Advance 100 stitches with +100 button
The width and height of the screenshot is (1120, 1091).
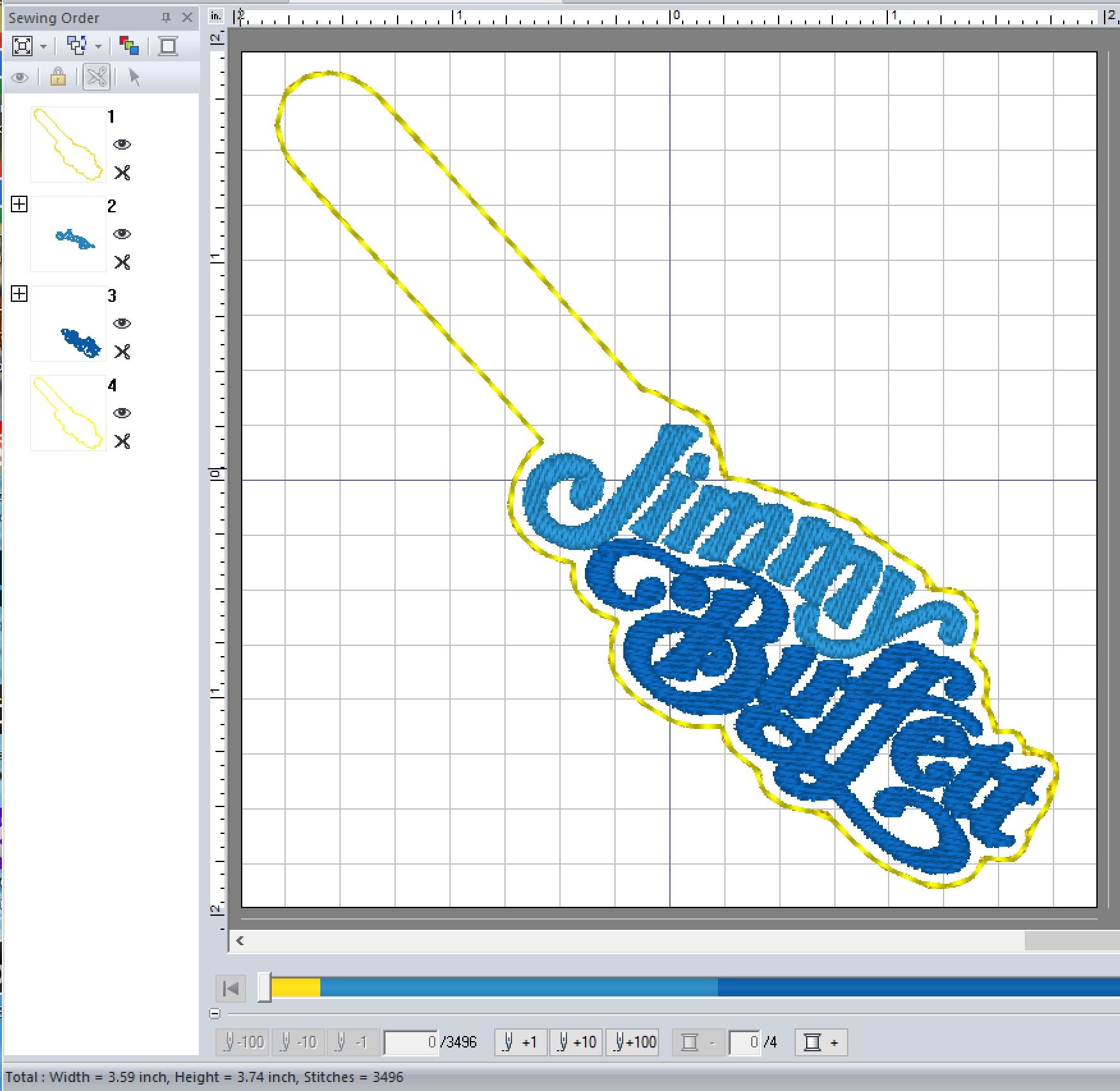632,1042
